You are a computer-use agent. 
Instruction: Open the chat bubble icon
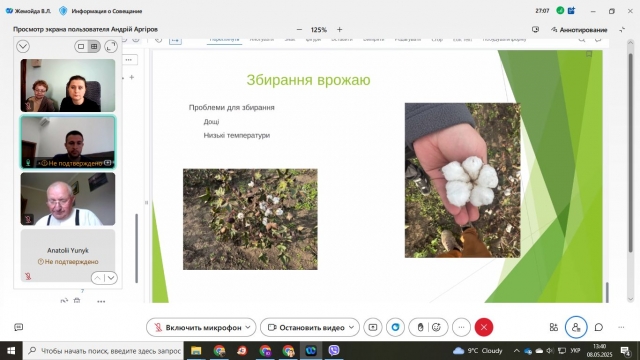[599, 327]
